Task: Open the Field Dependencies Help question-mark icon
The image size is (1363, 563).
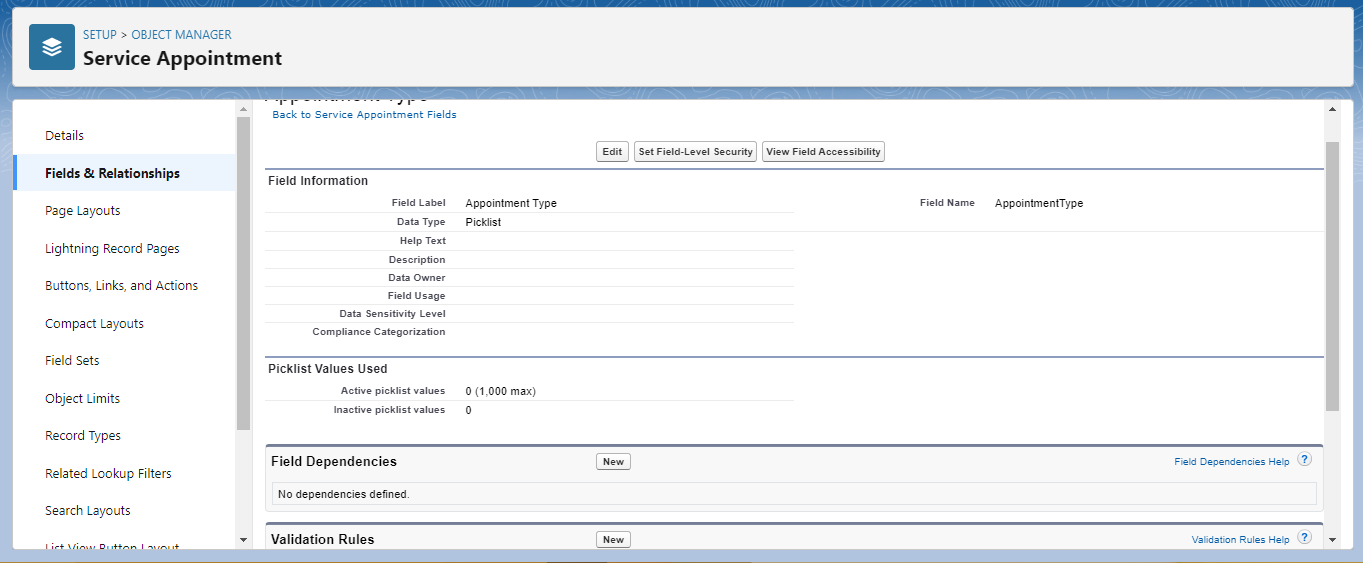Action: 1304,460
